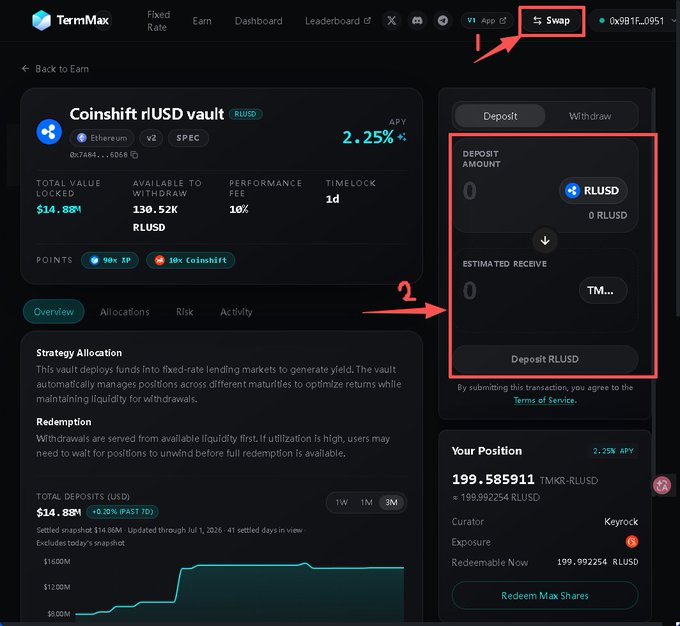
Task: Click the +0.20% (PAST 7D) badge
Action: (x=122, y=511)
